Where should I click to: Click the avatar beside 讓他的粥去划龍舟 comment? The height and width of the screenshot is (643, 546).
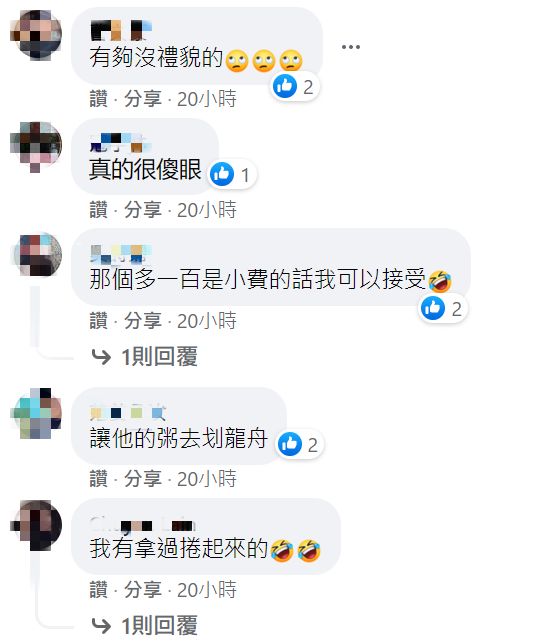36,413
